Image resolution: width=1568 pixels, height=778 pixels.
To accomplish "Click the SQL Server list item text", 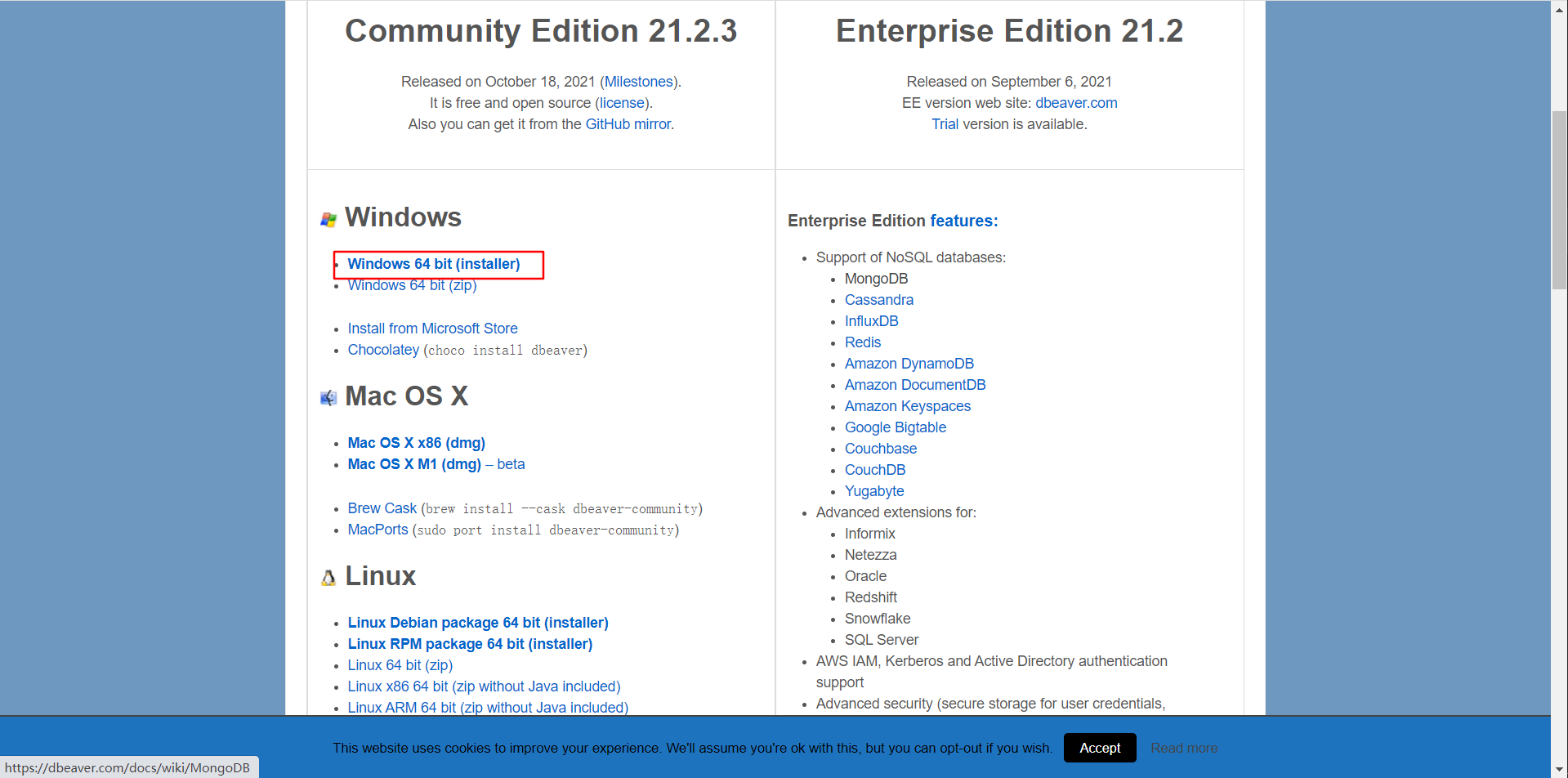I will coord(881,640).
